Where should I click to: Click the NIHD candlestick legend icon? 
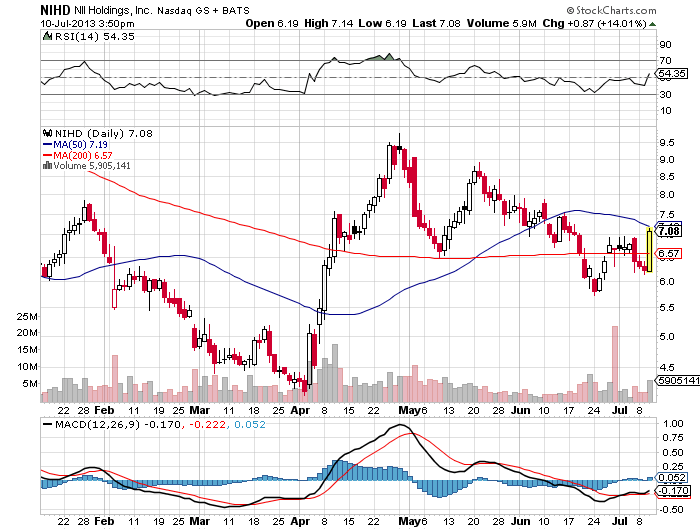[x=47, y=133]
